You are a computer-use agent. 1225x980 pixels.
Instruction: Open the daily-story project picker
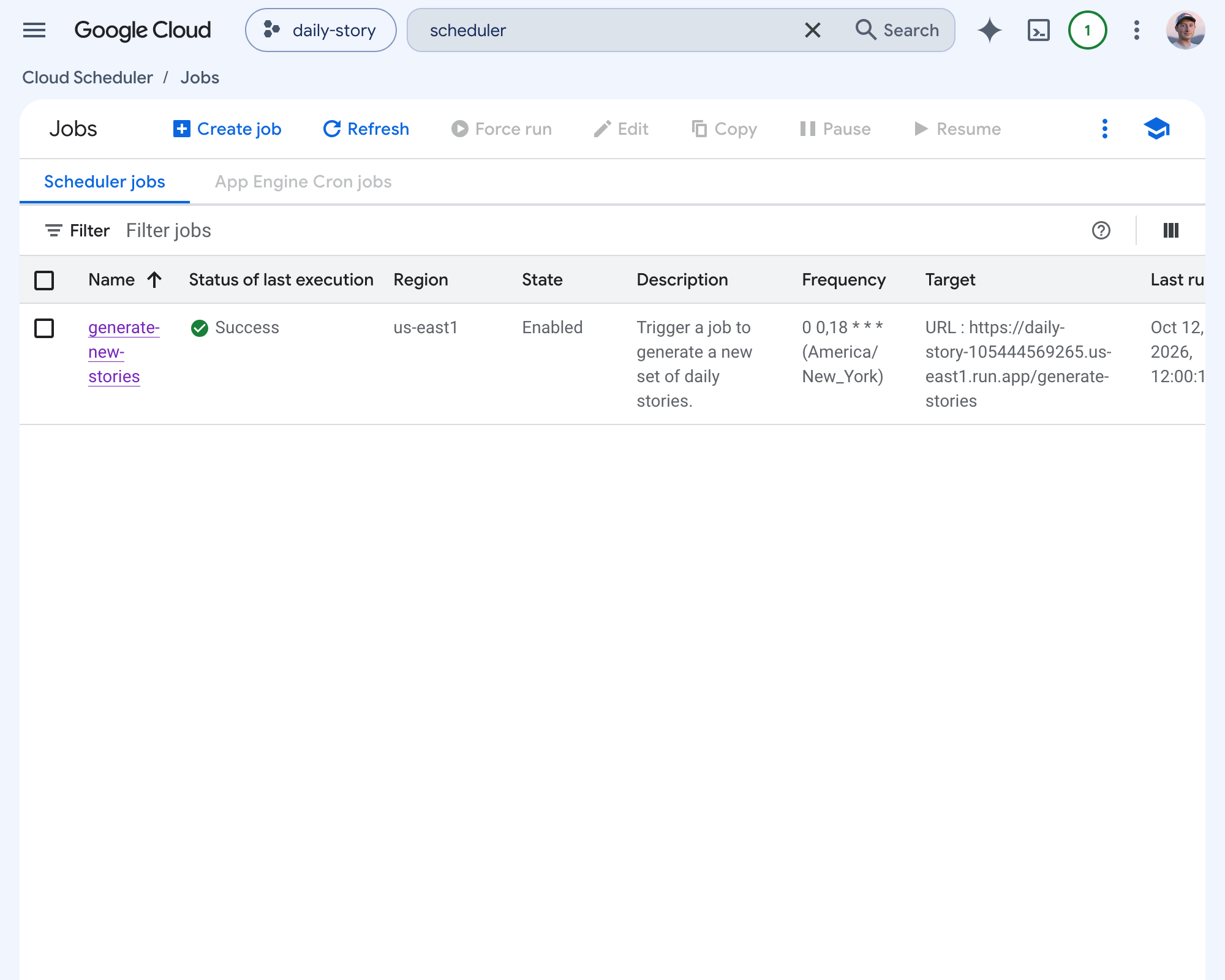[x=321, y=30]
